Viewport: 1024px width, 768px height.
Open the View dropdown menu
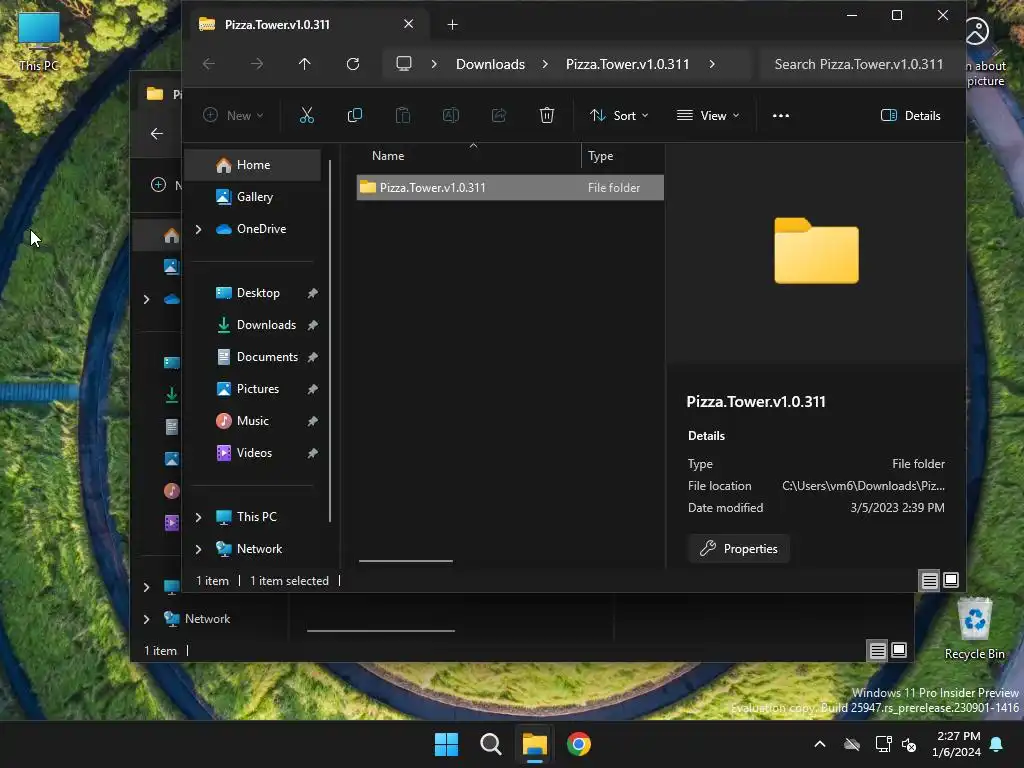click(x=708, y=116)
